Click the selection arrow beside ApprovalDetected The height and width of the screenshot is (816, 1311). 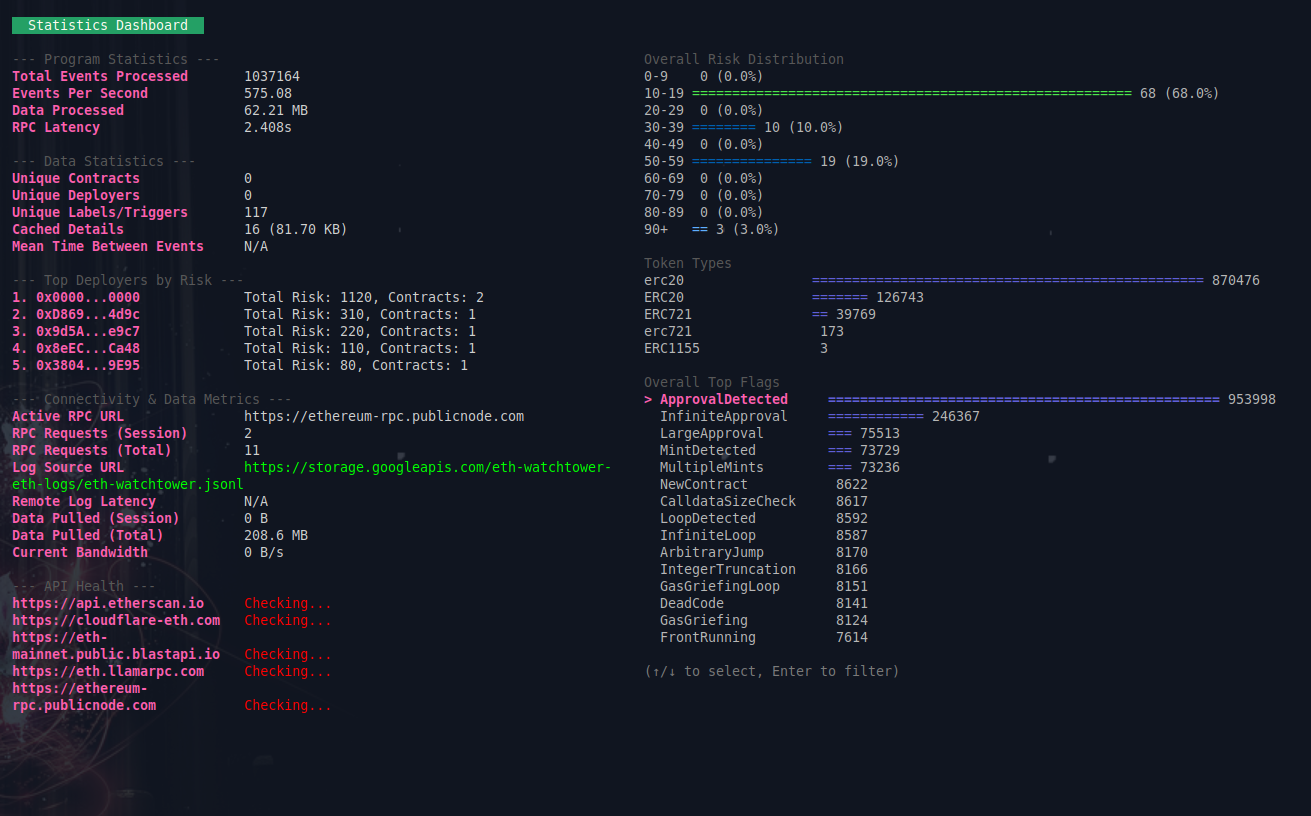[x=648, y=400]
